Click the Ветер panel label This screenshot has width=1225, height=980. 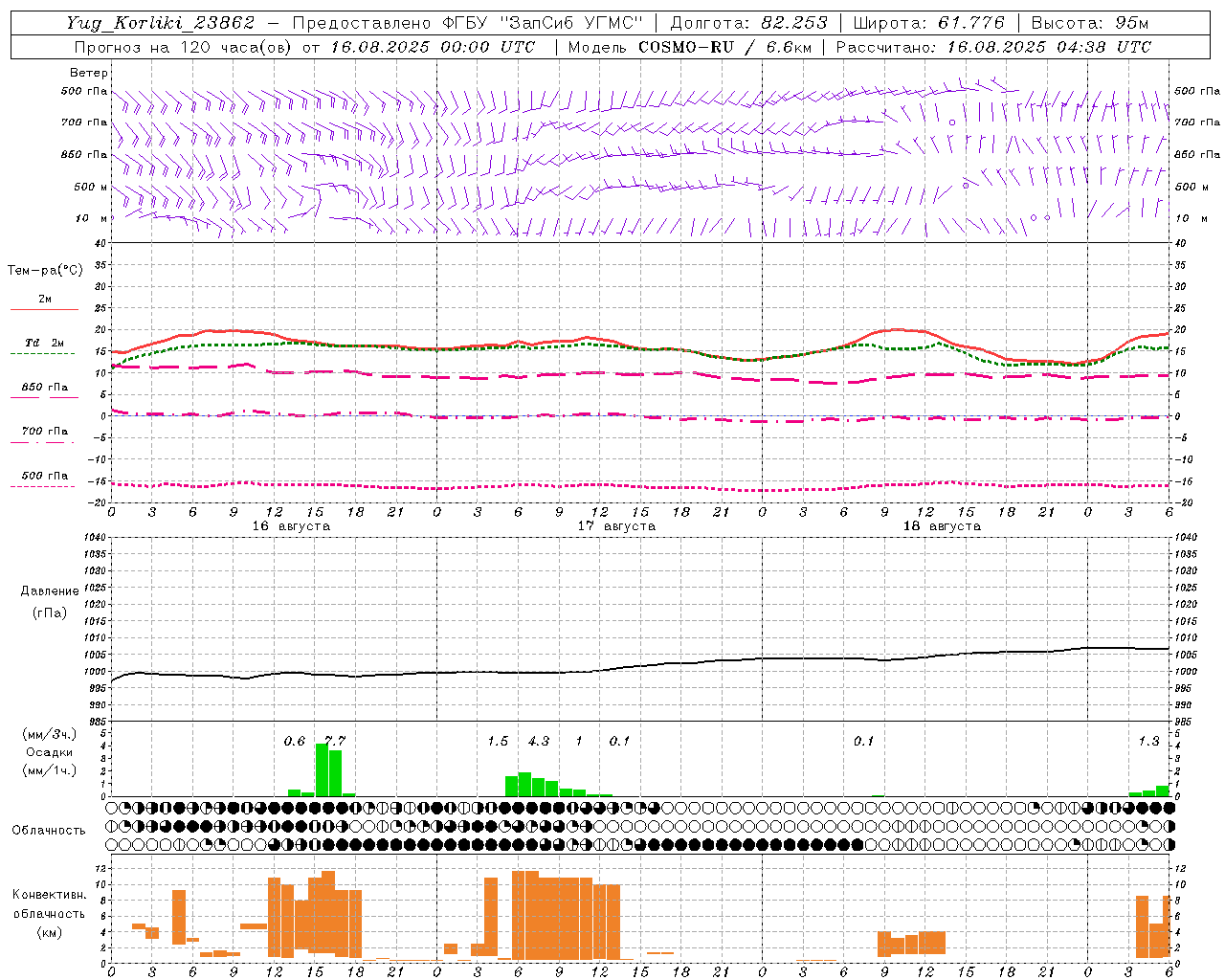pyautogui.click(x=89, y=73)
